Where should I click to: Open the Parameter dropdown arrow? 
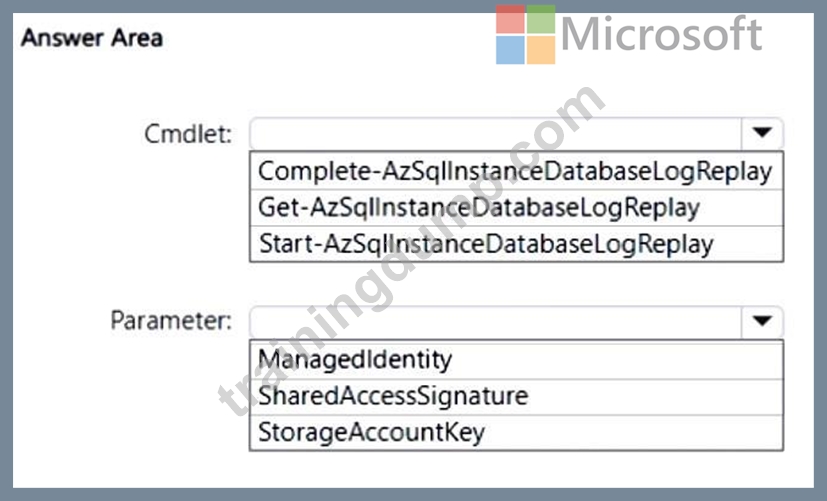tap(762, 321)
